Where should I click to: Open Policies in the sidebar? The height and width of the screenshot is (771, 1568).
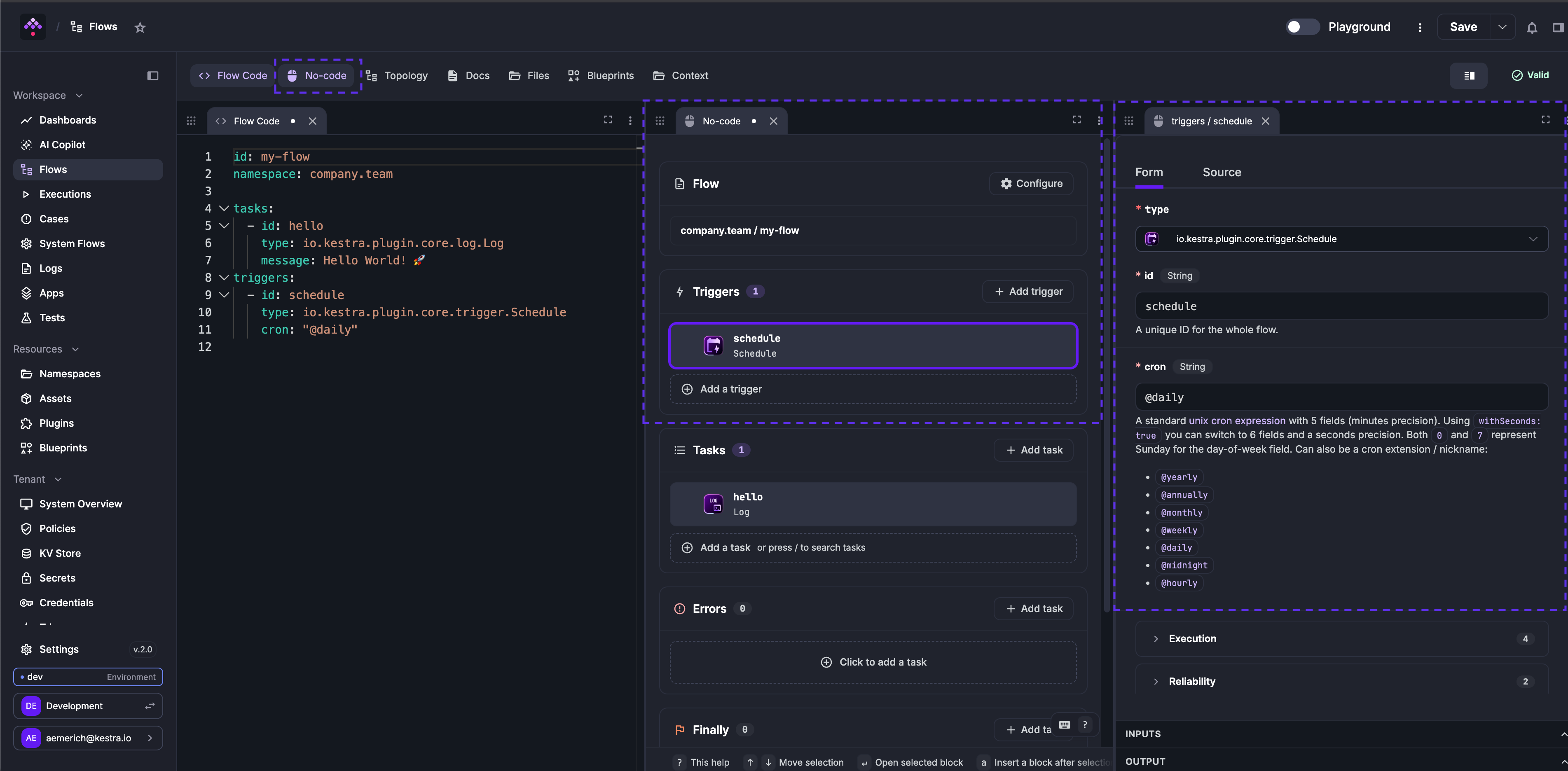(x=88, y=528)
